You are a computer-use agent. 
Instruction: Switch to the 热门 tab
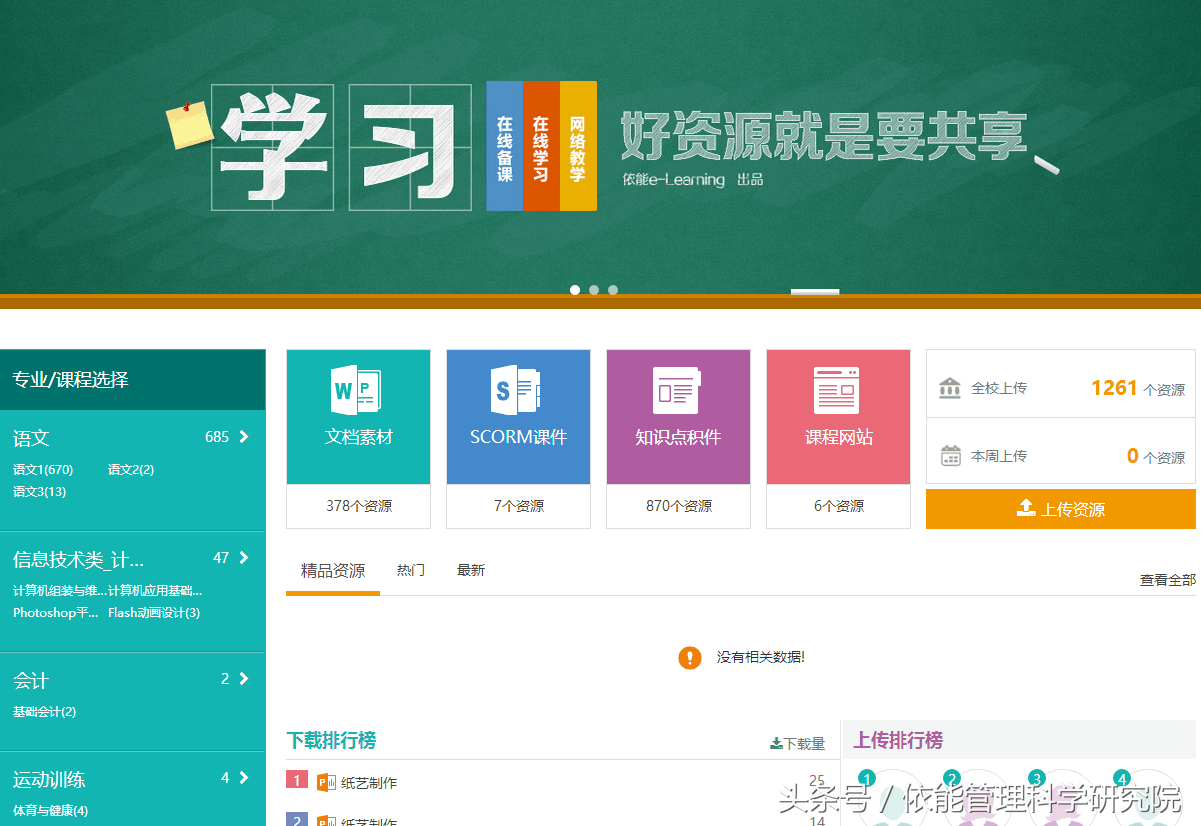(x=410, y=569)
